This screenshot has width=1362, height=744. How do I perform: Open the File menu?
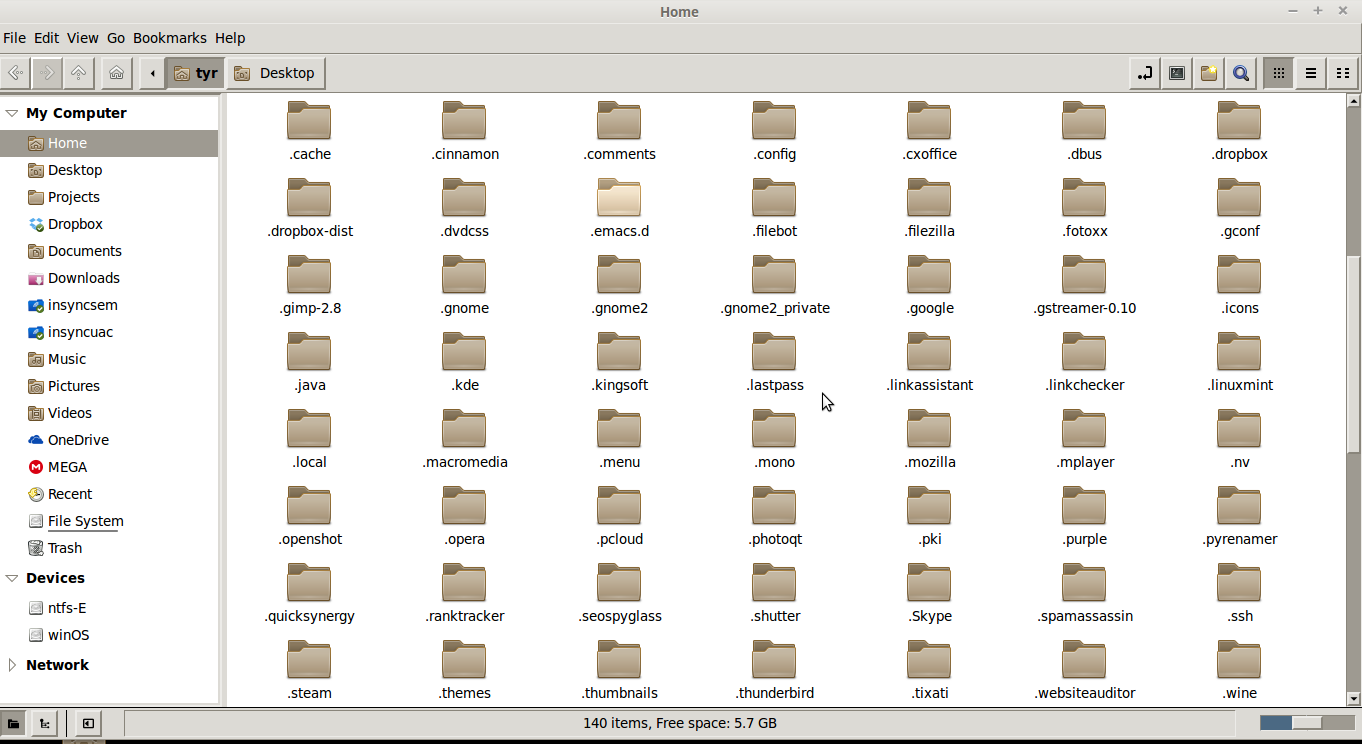14,38
